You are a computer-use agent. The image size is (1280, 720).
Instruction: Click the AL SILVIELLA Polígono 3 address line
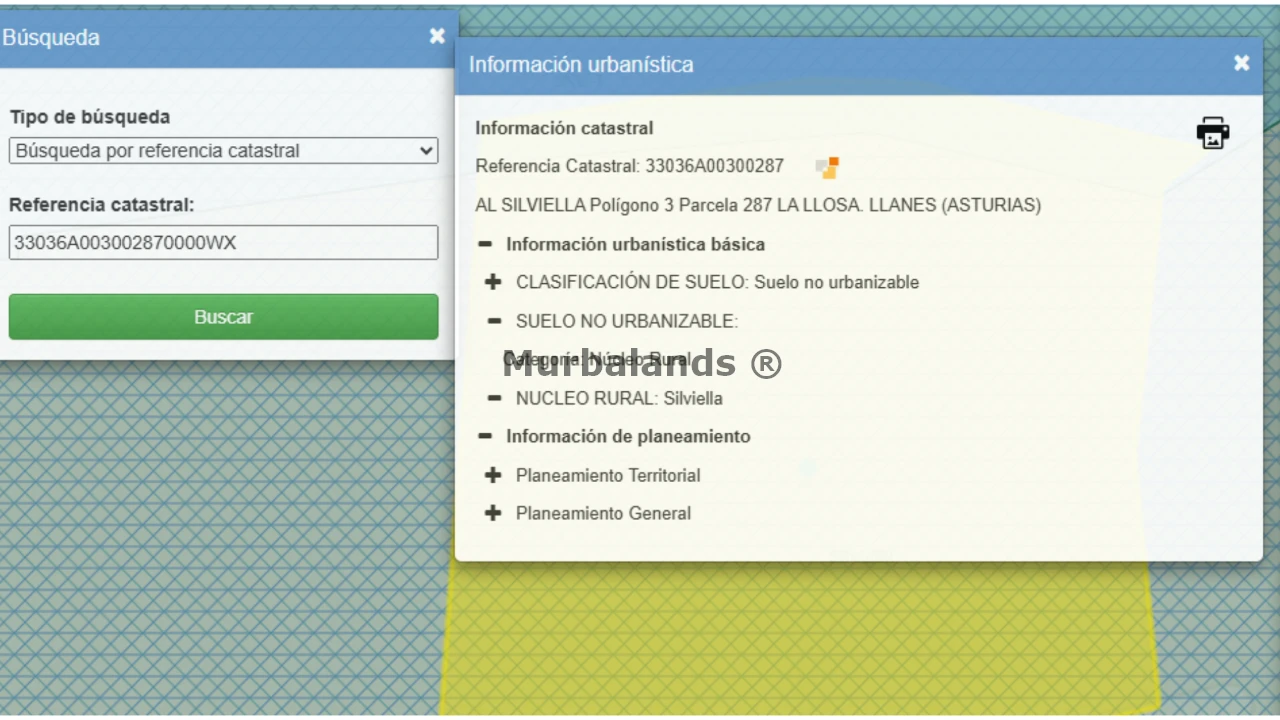point(757,205)
